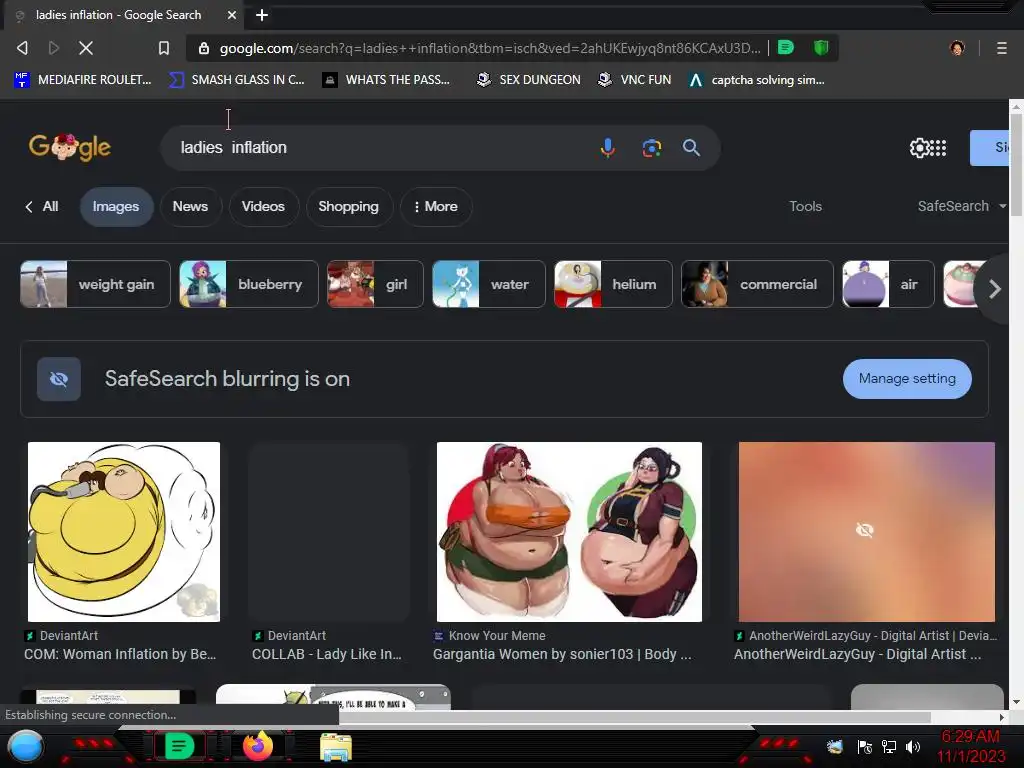Viewport: 1024px width, 768px height.
Task: Open the profile avatar in the browser toolbar
Action: [x=957, y=48]
